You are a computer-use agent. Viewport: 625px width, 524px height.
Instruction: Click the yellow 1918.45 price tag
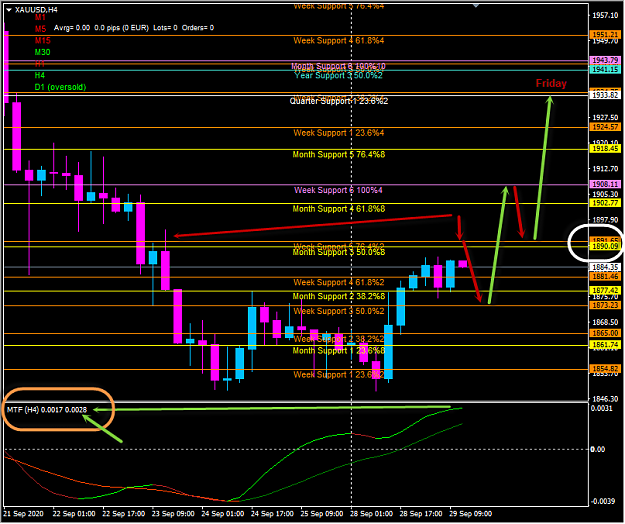pos(605,149)
